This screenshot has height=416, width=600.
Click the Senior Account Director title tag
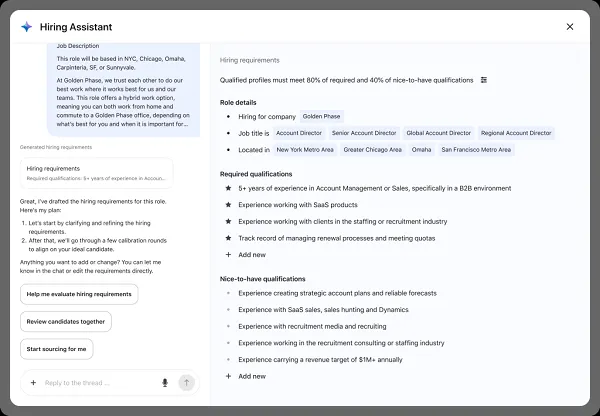(x=363, y=133)
